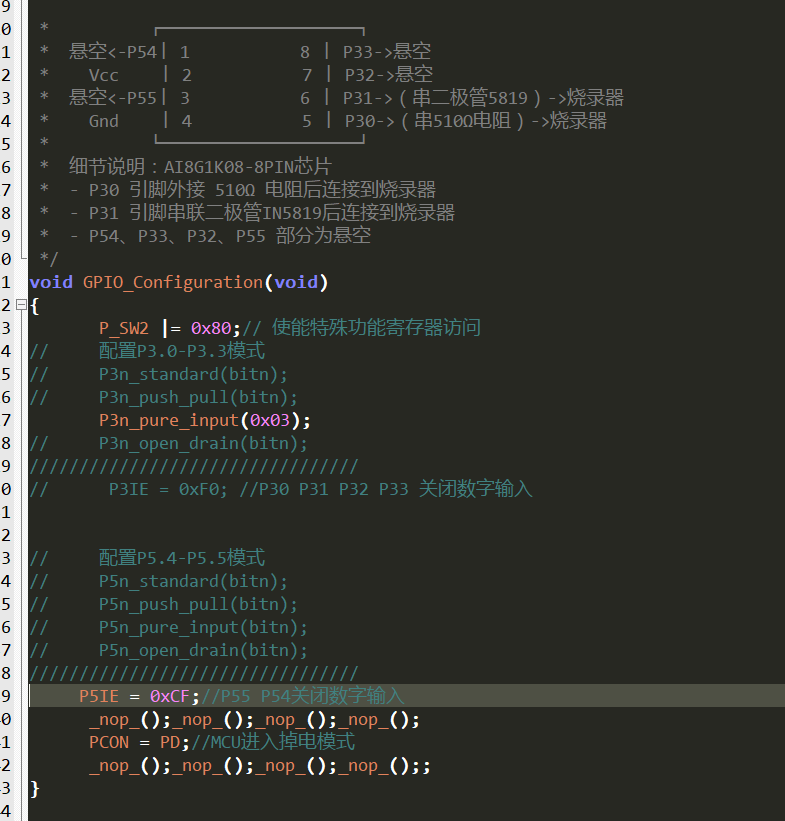
Task: Click the closing brace of the function
Action: [35, 789]
